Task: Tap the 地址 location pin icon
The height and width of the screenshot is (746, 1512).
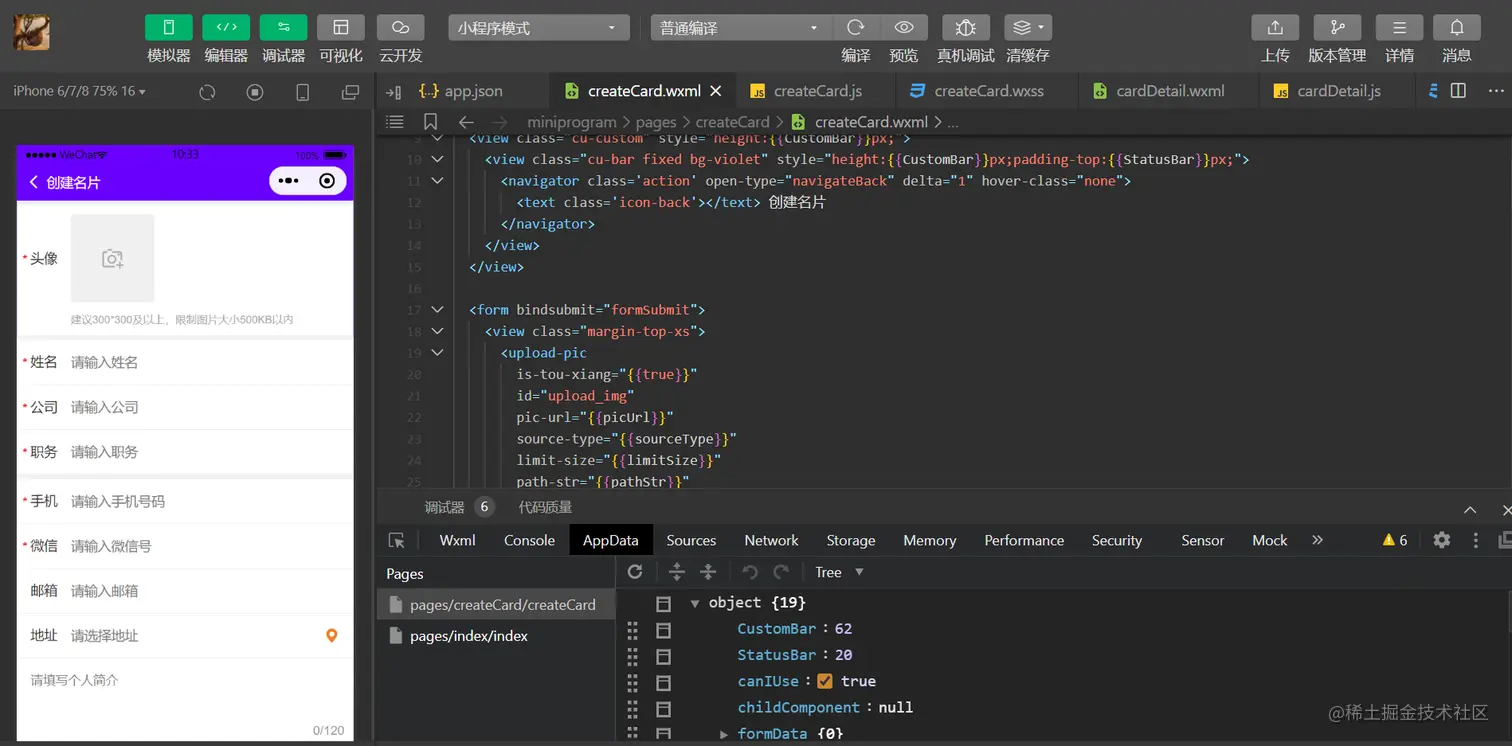Action: coord(332,636)
